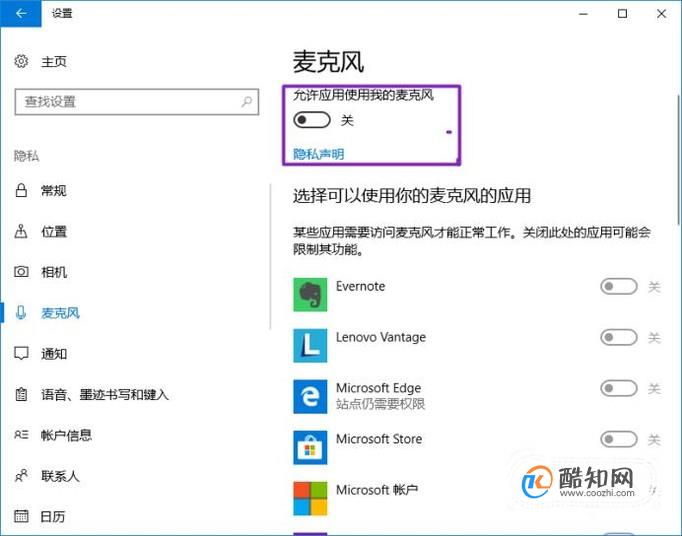Click the location icon for 位置
This screenshot has height=536, width=682.
tap(21, 231)
